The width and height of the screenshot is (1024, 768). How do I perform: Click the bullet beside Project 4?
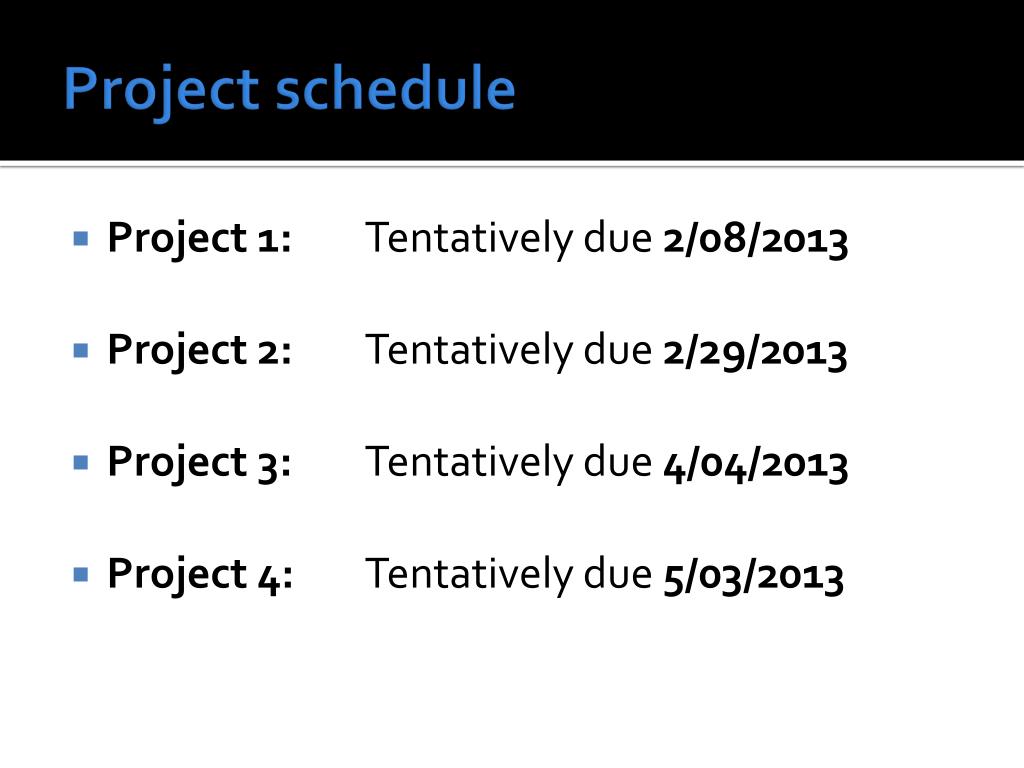(81, 575)
